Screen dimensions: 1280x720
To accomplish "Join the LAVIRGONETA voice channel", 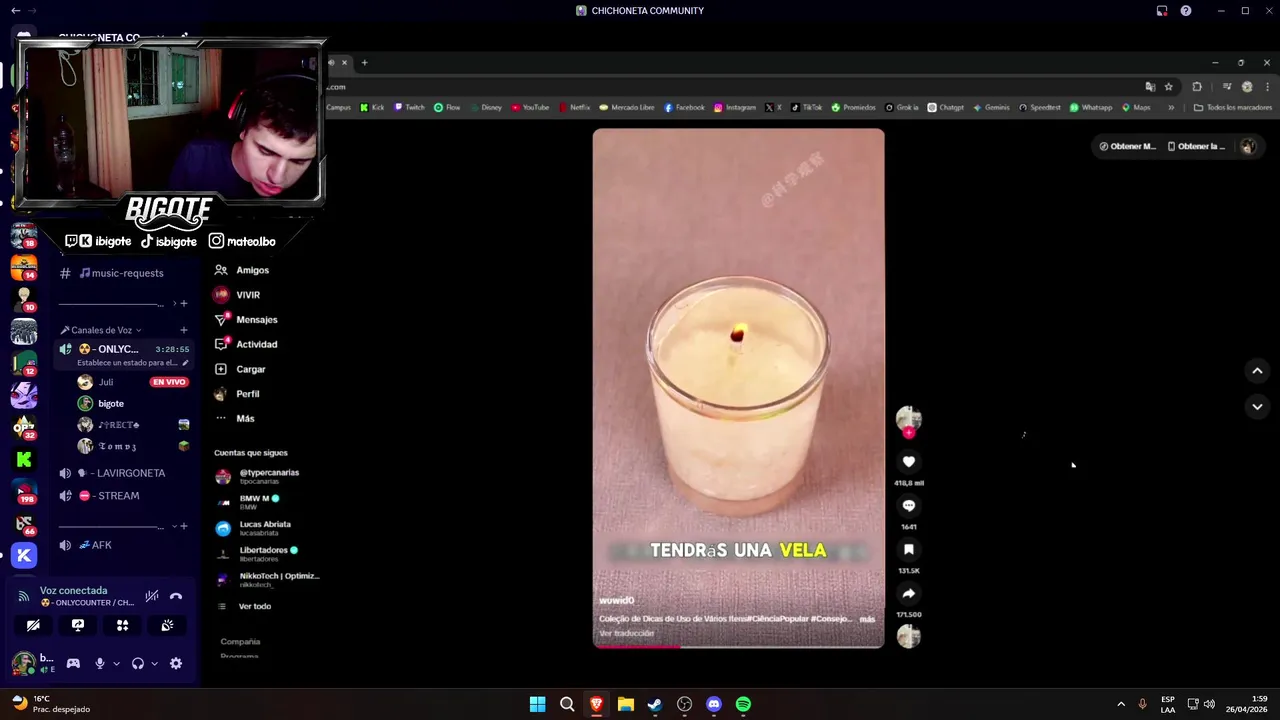I will click(x=121, y=473).
